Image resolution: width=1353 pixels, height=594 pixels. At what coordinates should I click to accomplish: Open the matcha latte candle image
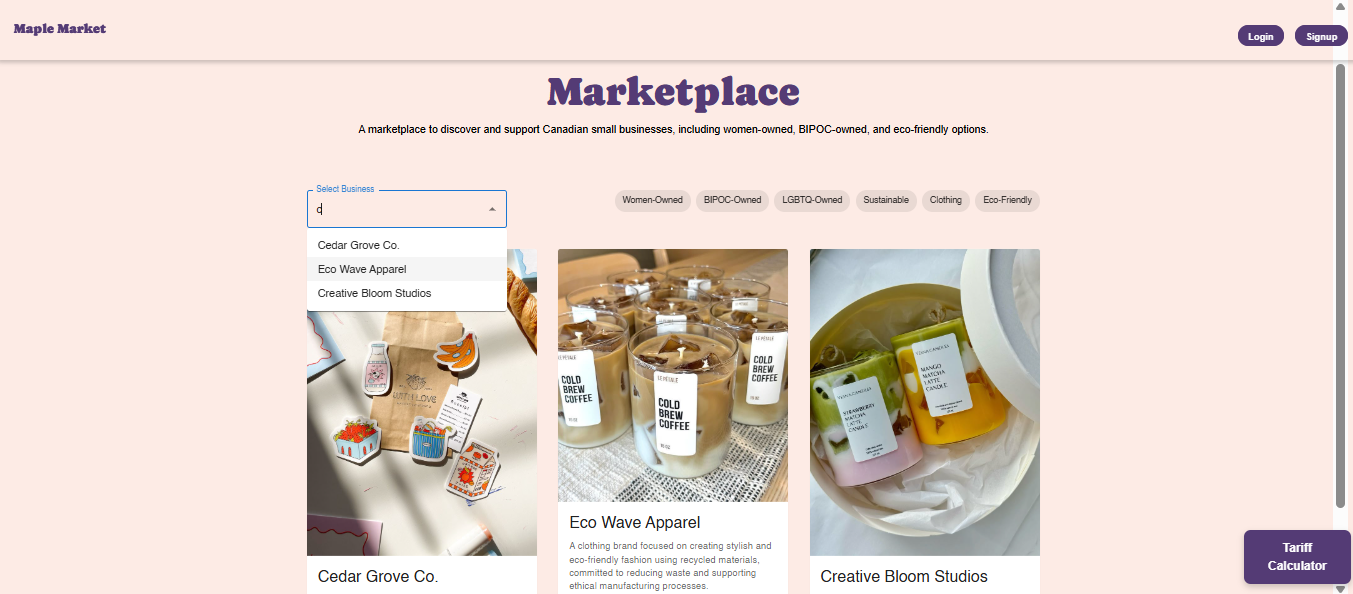click(925, 402)
